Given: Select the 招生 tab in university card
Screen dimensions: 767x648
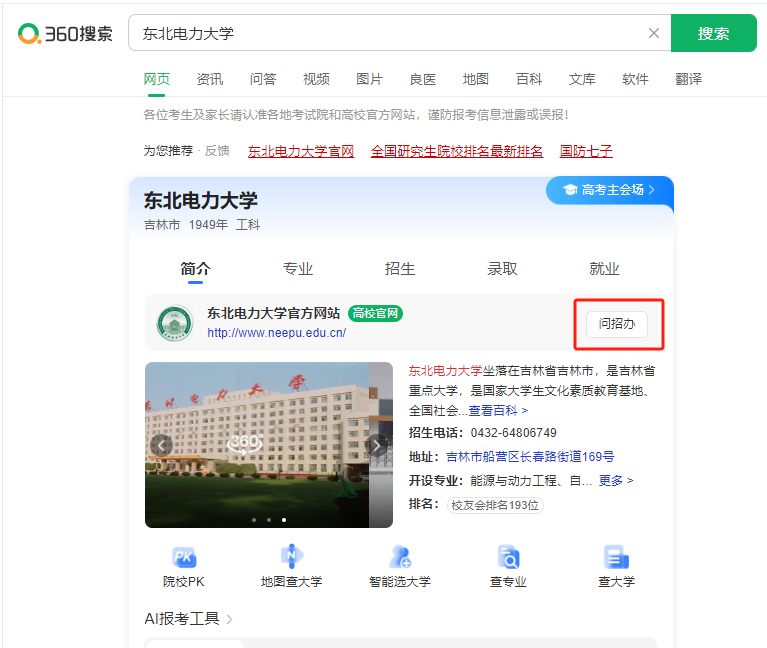Looking at the screenshot, I should pos(400,269).
